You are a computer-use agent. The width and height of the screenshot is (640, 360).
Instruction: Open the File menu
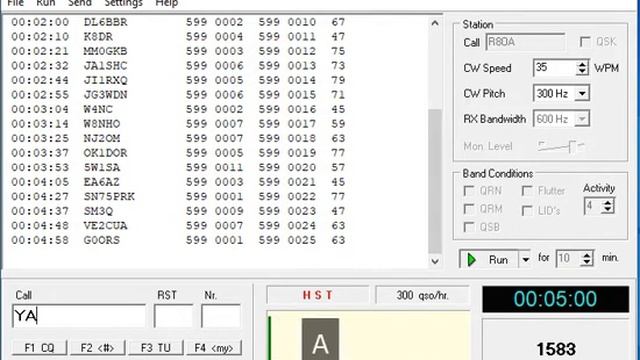point(16,3)
